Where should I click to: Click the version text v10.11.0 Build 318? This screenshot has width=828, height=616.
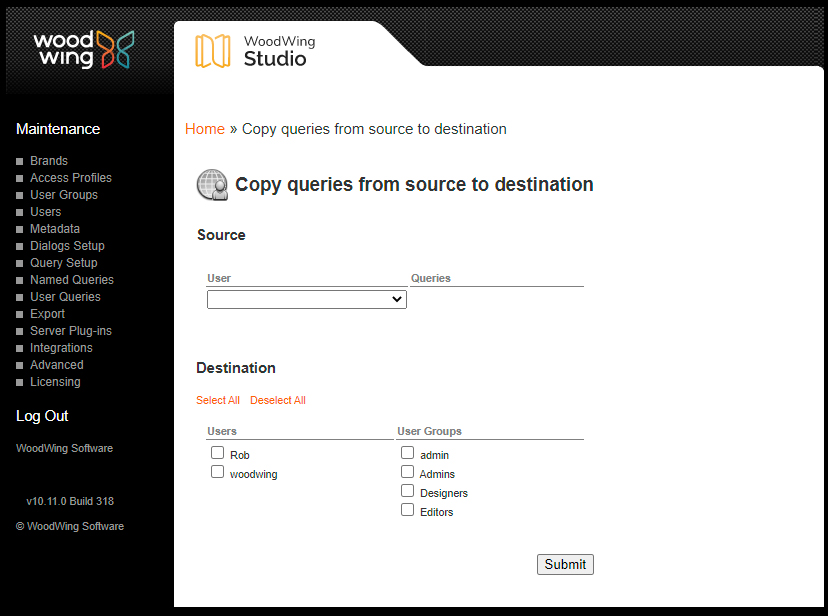[x=70, y=501]
